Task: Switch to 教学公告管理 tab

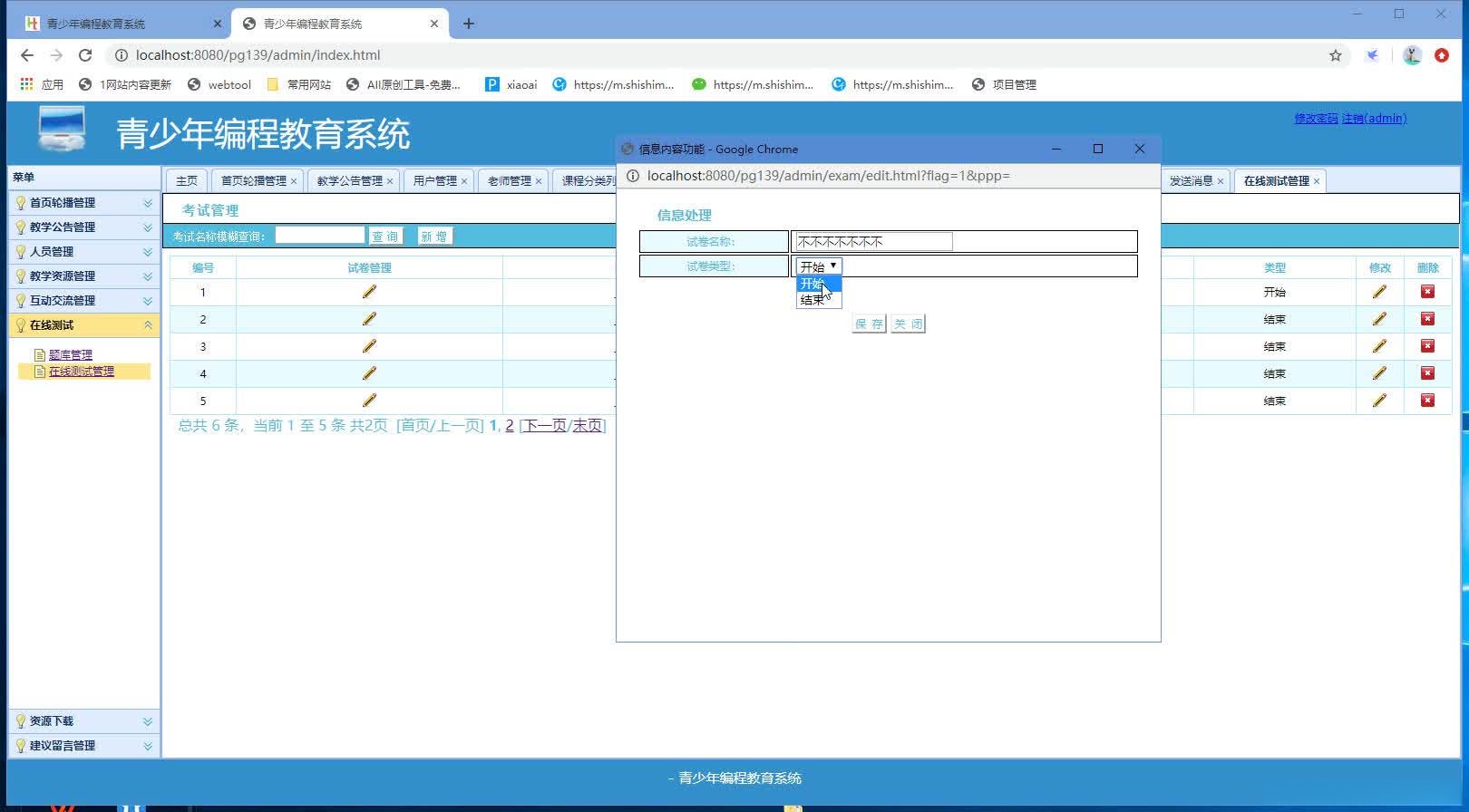Action: click(x=350, y=181)
